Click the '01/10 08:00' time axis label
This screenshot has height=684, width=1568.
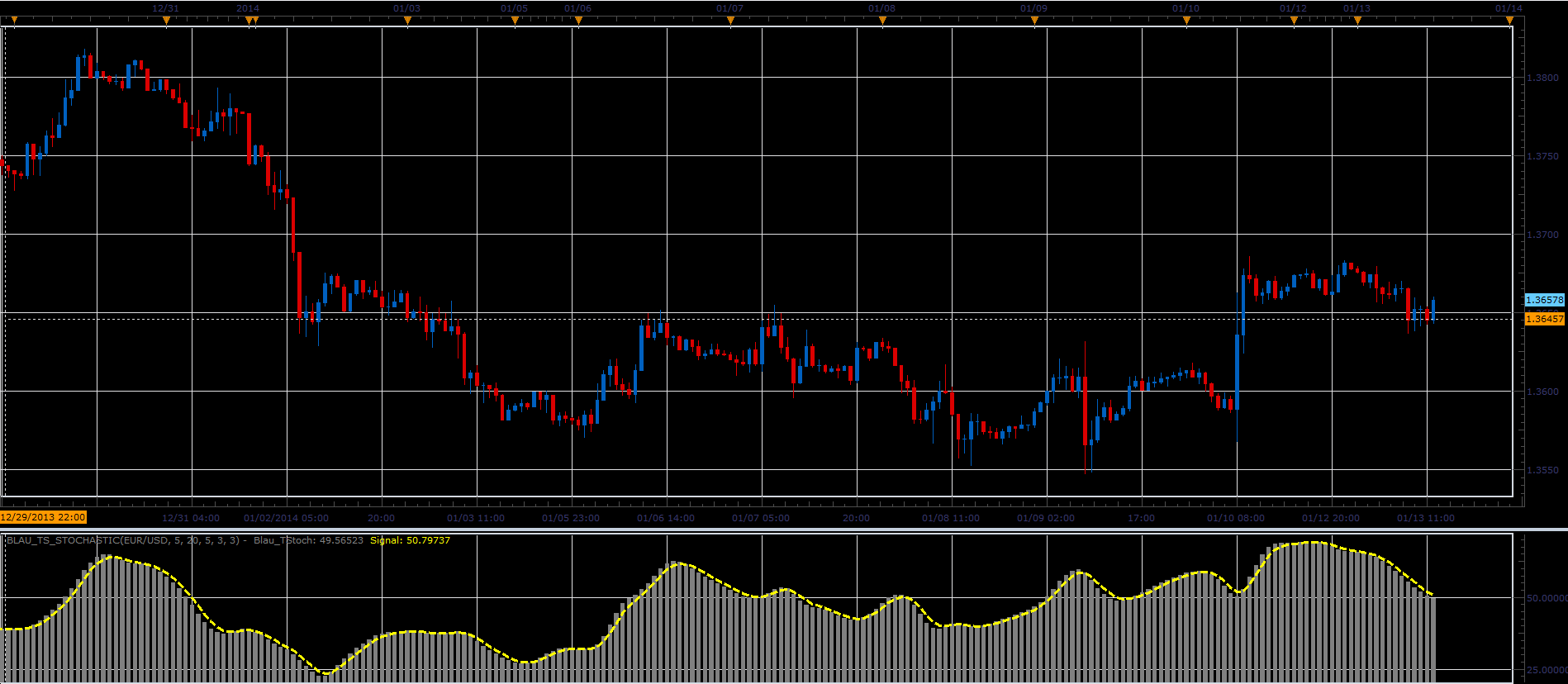[1236, 518]
